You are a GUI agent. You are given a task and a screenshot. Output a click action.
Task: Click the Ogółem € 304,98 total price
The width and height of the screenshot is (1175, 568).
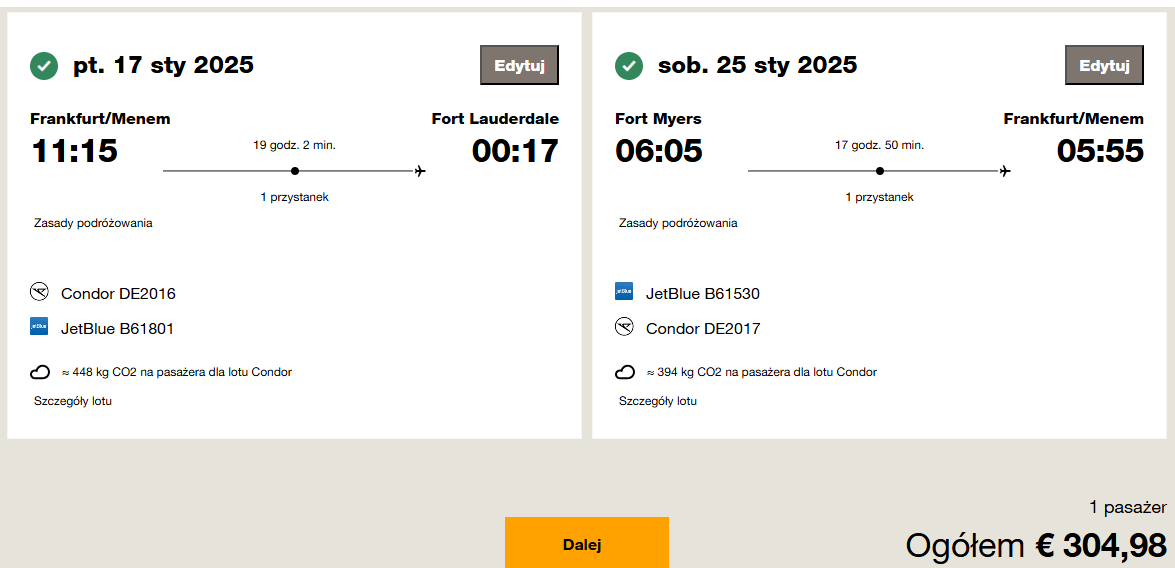[1036, 545]
